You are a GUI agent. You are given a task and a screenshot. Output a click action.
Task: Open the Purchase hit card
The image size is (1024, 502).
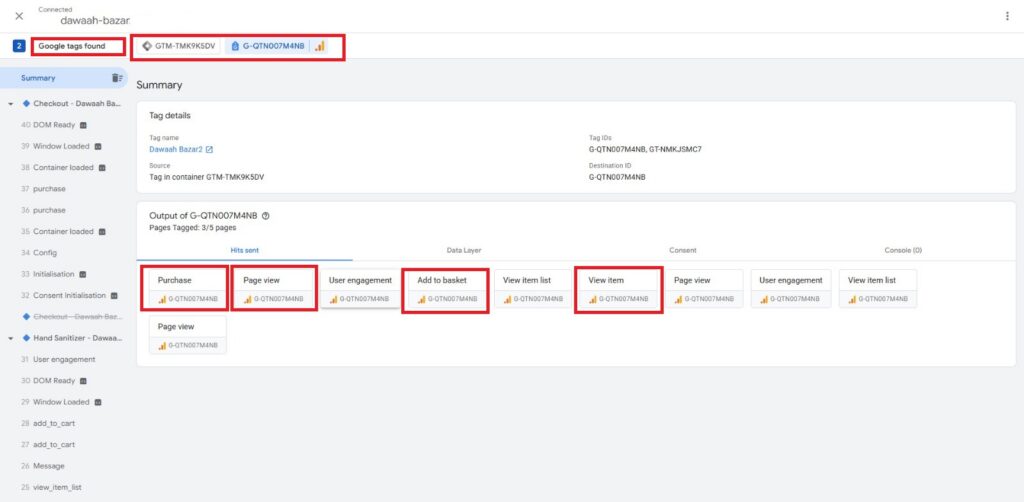(x=187, y=289)
